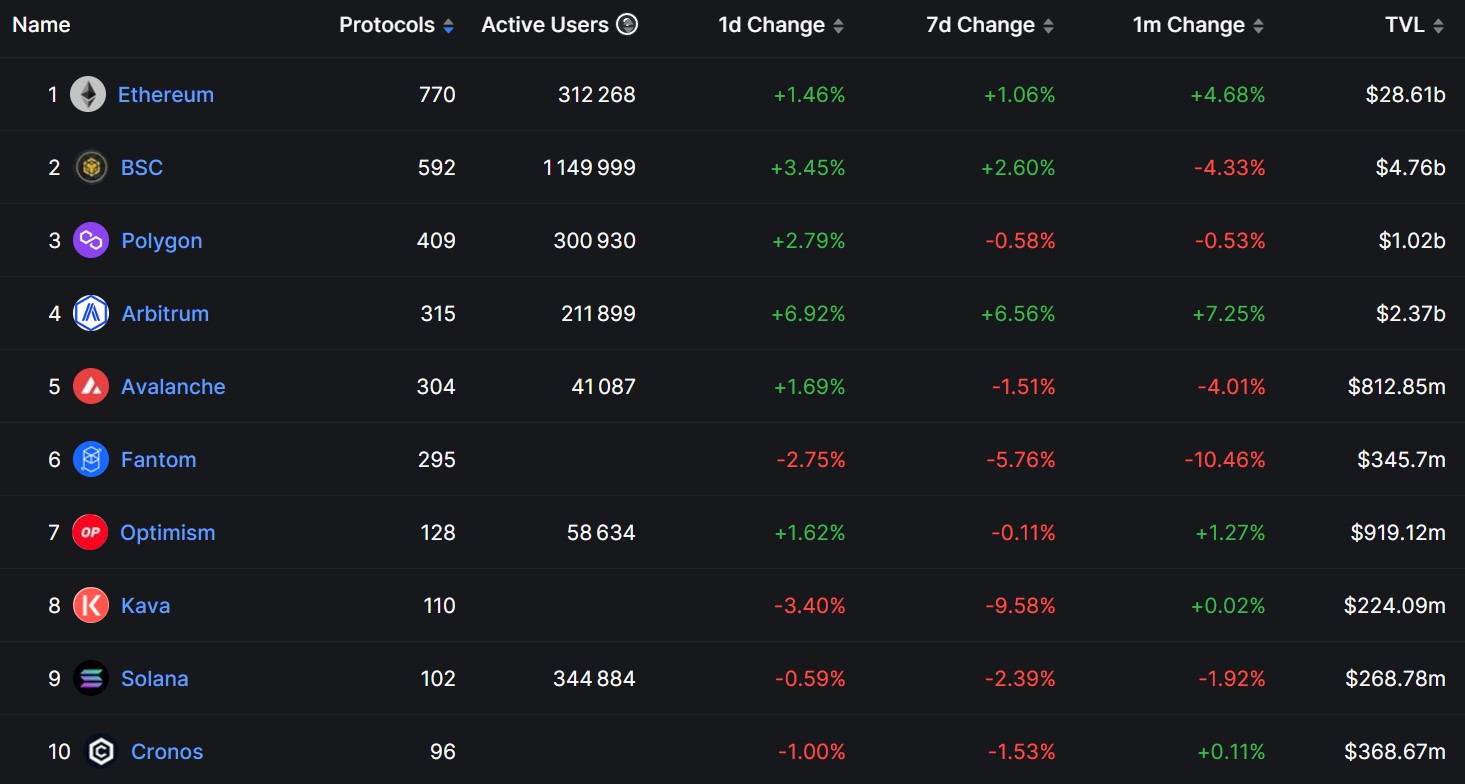Click the Cronos chain logo
The image size is (1465, 784).
[x=101, y=751]
